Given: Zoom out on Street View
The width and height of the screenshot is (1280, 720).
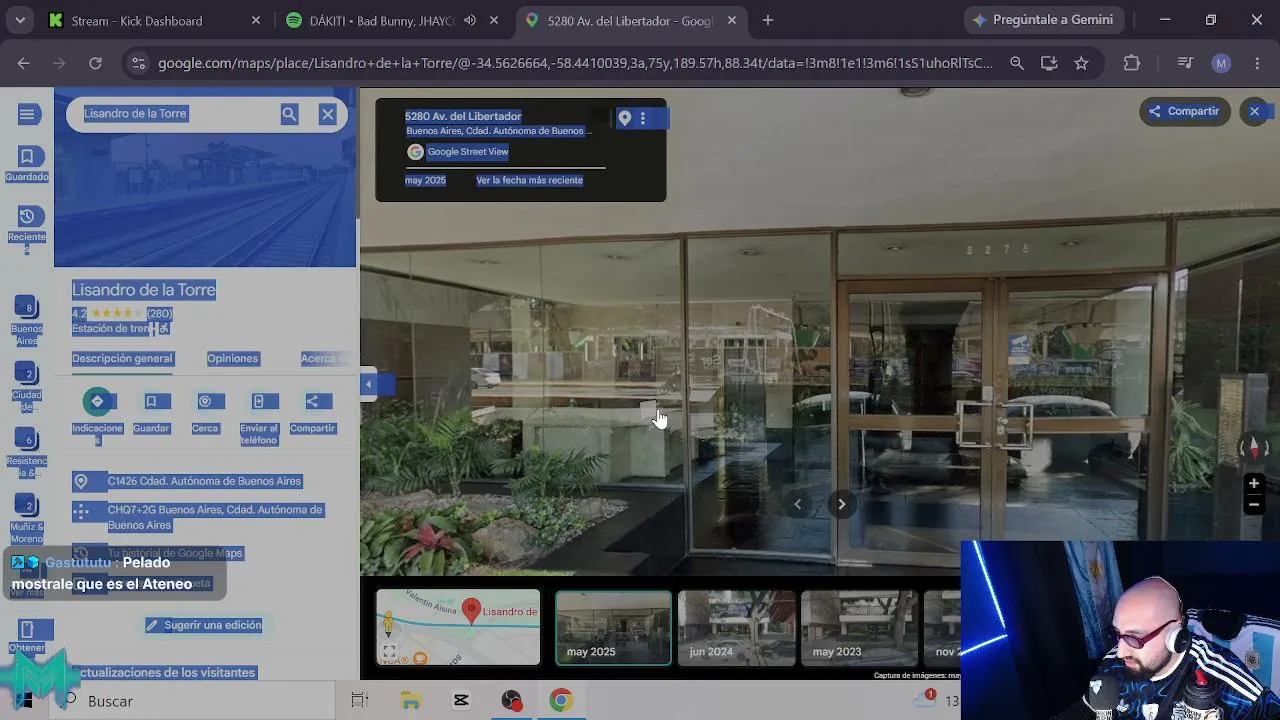Looking at the screenshot, I should tap(1254, 505).
